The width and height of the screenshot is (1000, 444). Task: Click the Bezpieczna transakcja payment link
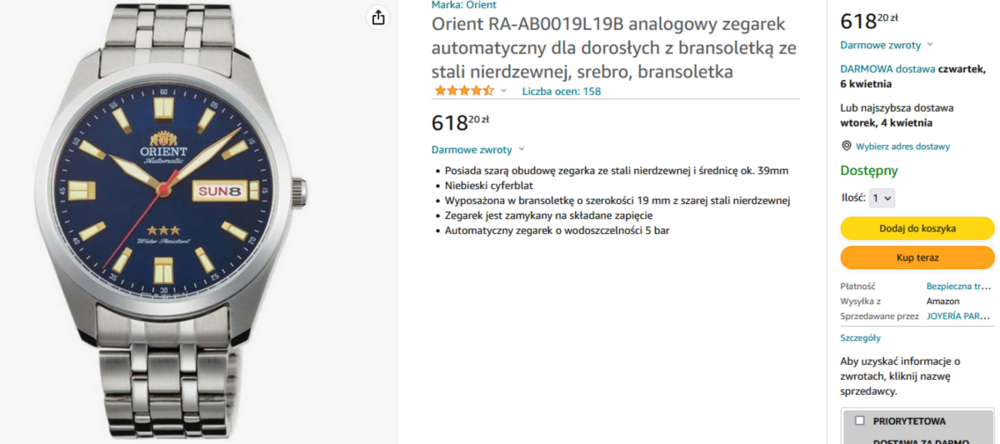(x=957, y=286)
